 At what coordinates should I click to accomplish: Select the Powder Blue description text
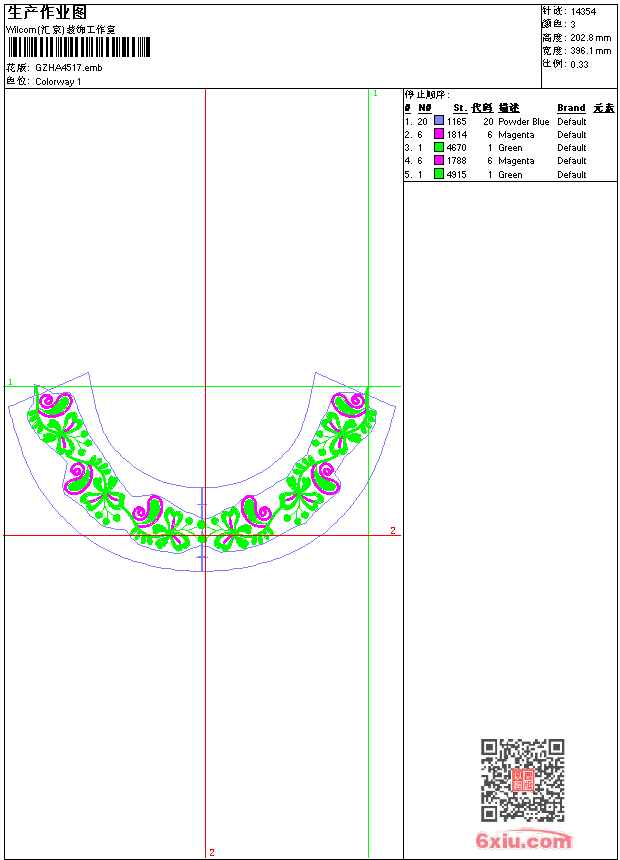(523, 121)
